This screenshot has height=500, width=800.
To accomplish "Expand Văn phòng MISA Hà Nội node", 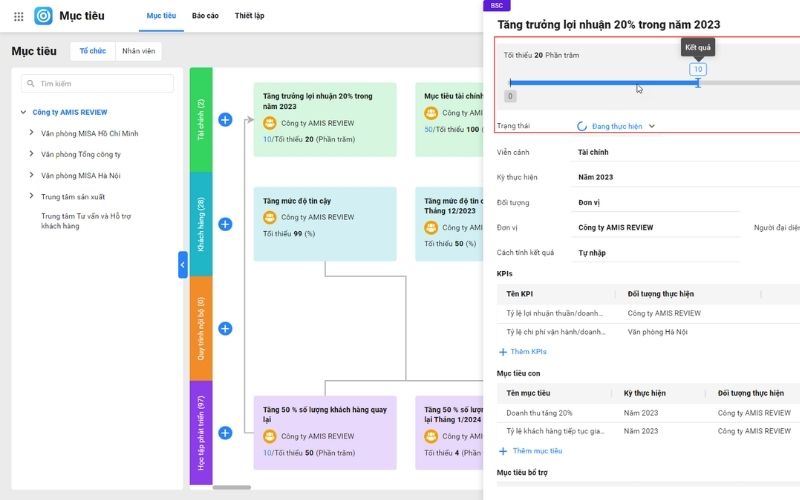I will 31,175.
